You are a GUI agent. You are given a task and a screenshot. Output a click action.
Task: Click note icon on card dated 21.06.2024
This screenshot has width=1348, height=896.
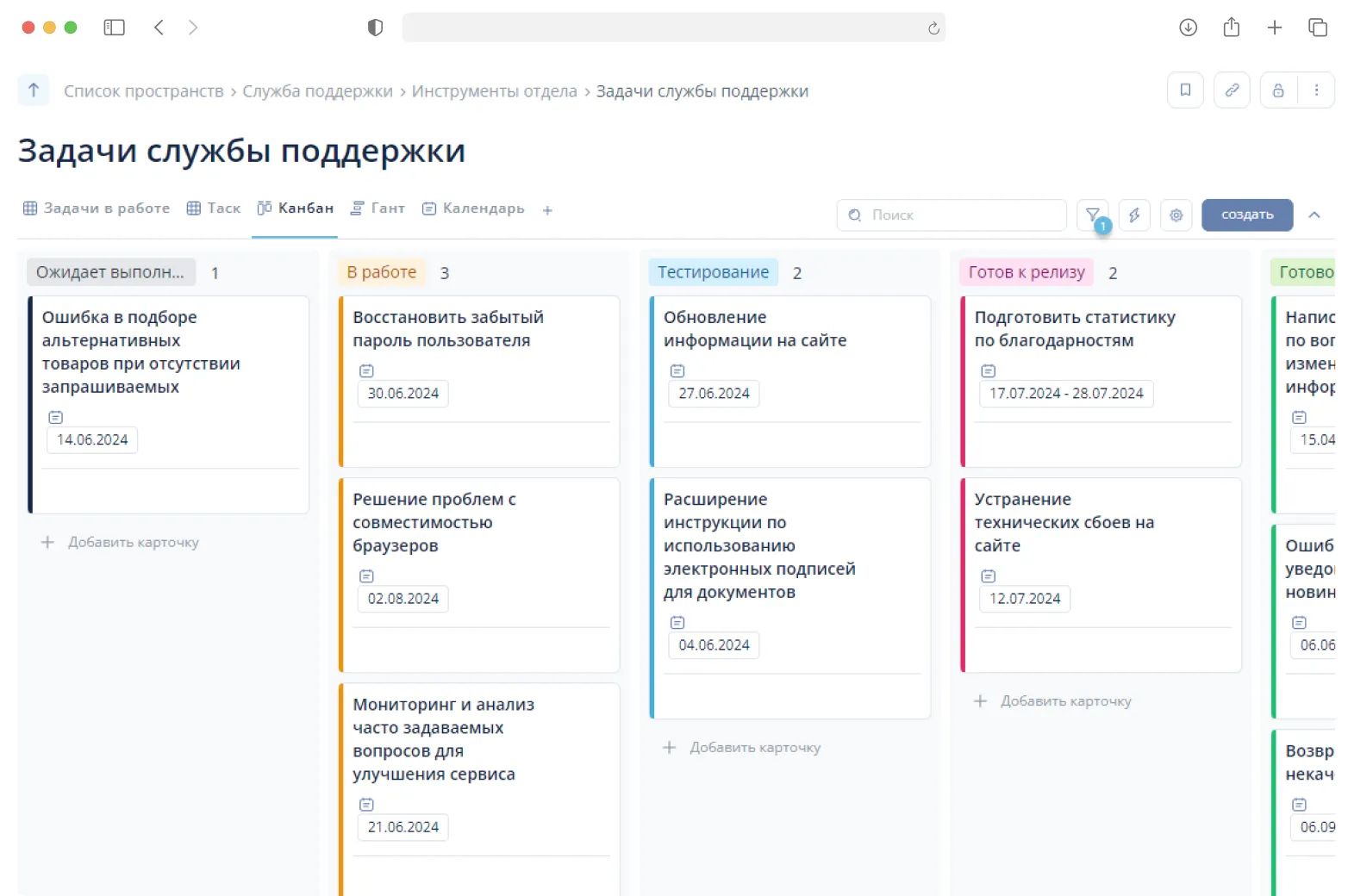coord(366,804)
